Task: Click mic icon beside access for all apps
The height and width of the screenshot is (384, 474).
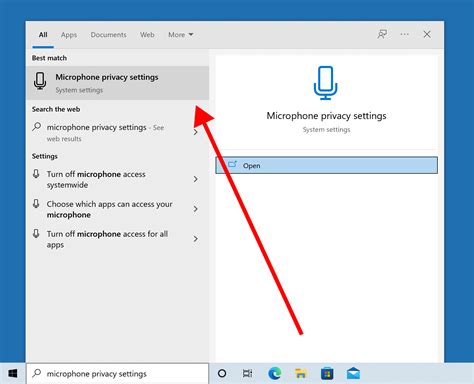Action: 36,233
